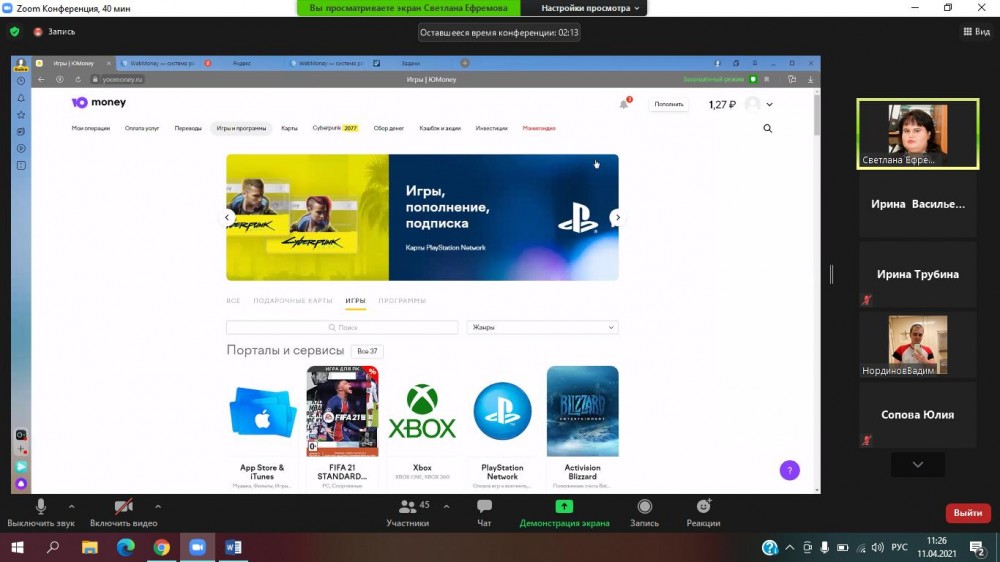Open the Reactions (Реакции) menu
The width and height of the screenshot is (1000, 562).
point(703,508)
